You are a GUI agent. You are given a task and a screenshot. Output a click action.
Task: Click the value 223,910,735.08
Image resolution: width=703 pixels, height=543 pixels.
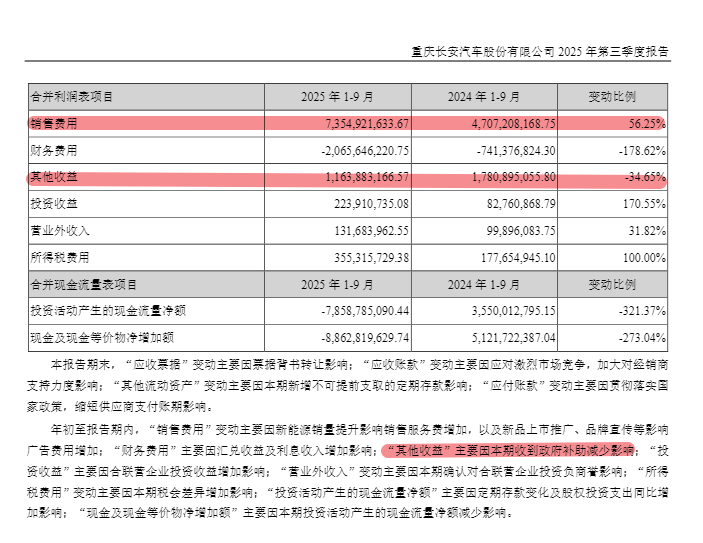click(x=371, y=204)
